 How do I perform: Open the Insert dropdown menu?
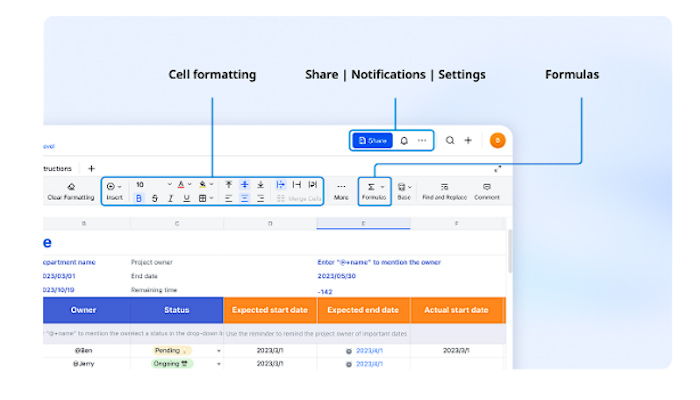click(x=114, y=191)
